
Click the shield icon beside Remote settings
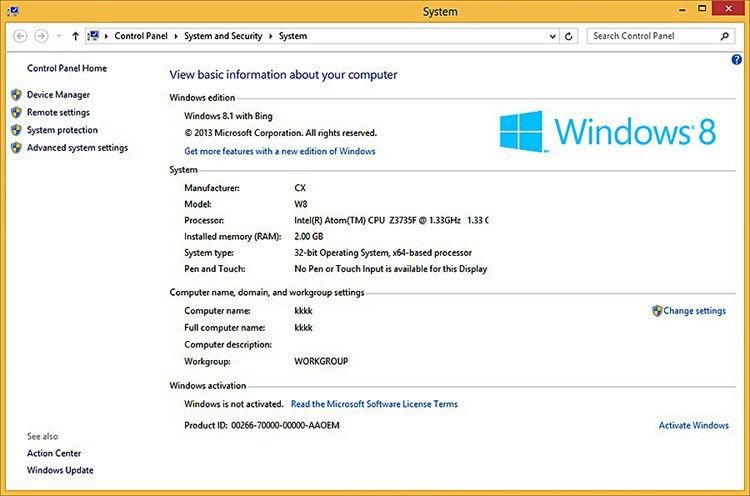point(17,112)
